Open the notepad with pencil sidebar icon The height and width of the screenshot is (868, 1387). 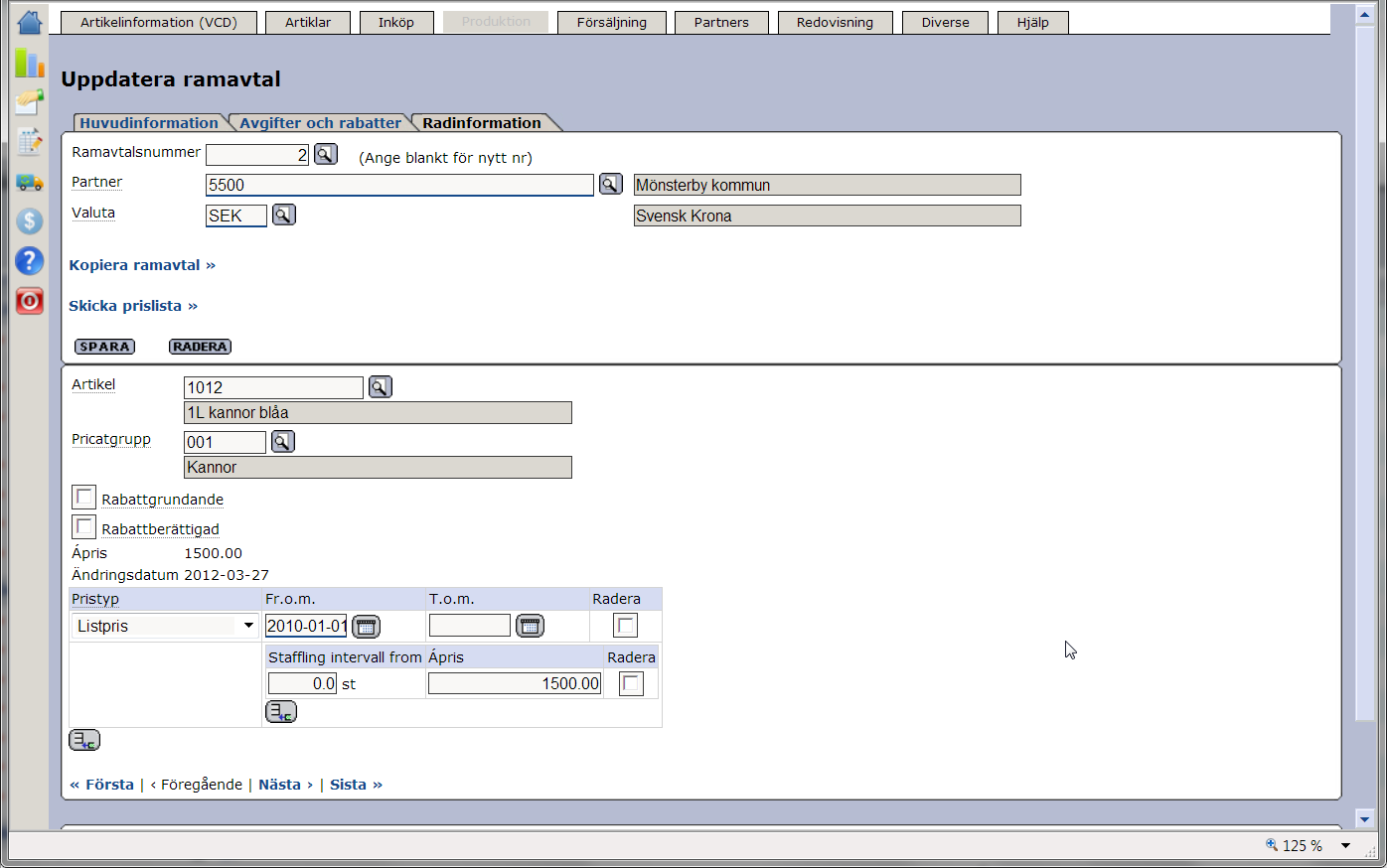tap(30, 141)
